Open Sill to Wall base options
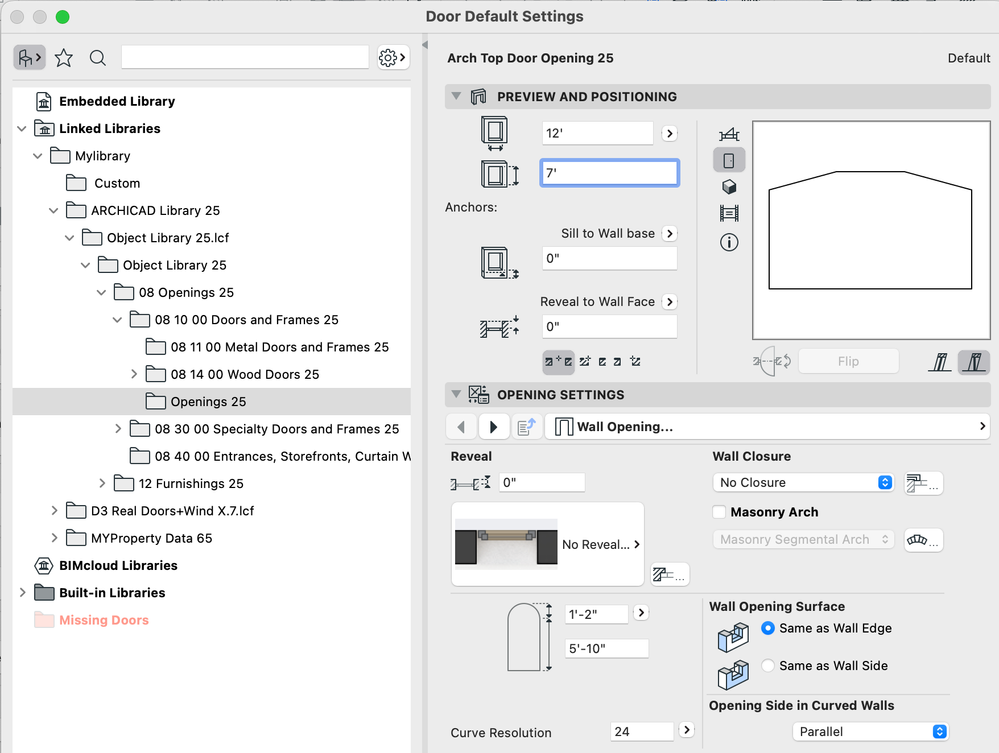This screenshot has height=753, width=999. [x=669, y=233]
